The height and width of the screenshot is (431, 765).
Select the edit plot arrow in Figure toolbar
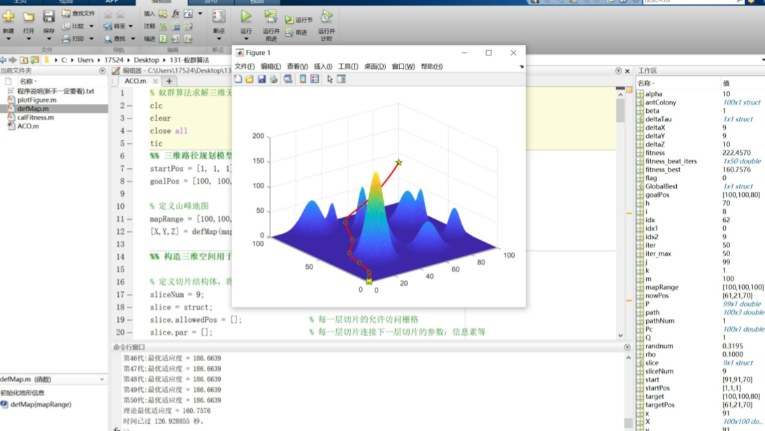pyautogui.click(x=329, y=79)
